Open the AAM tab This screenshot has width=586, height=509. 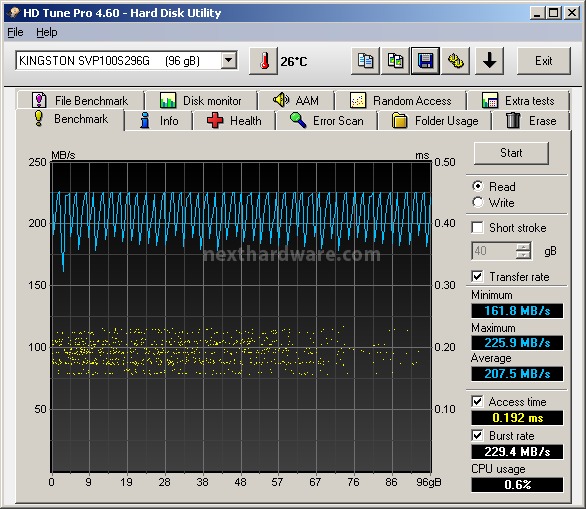(x=296, y=101)
